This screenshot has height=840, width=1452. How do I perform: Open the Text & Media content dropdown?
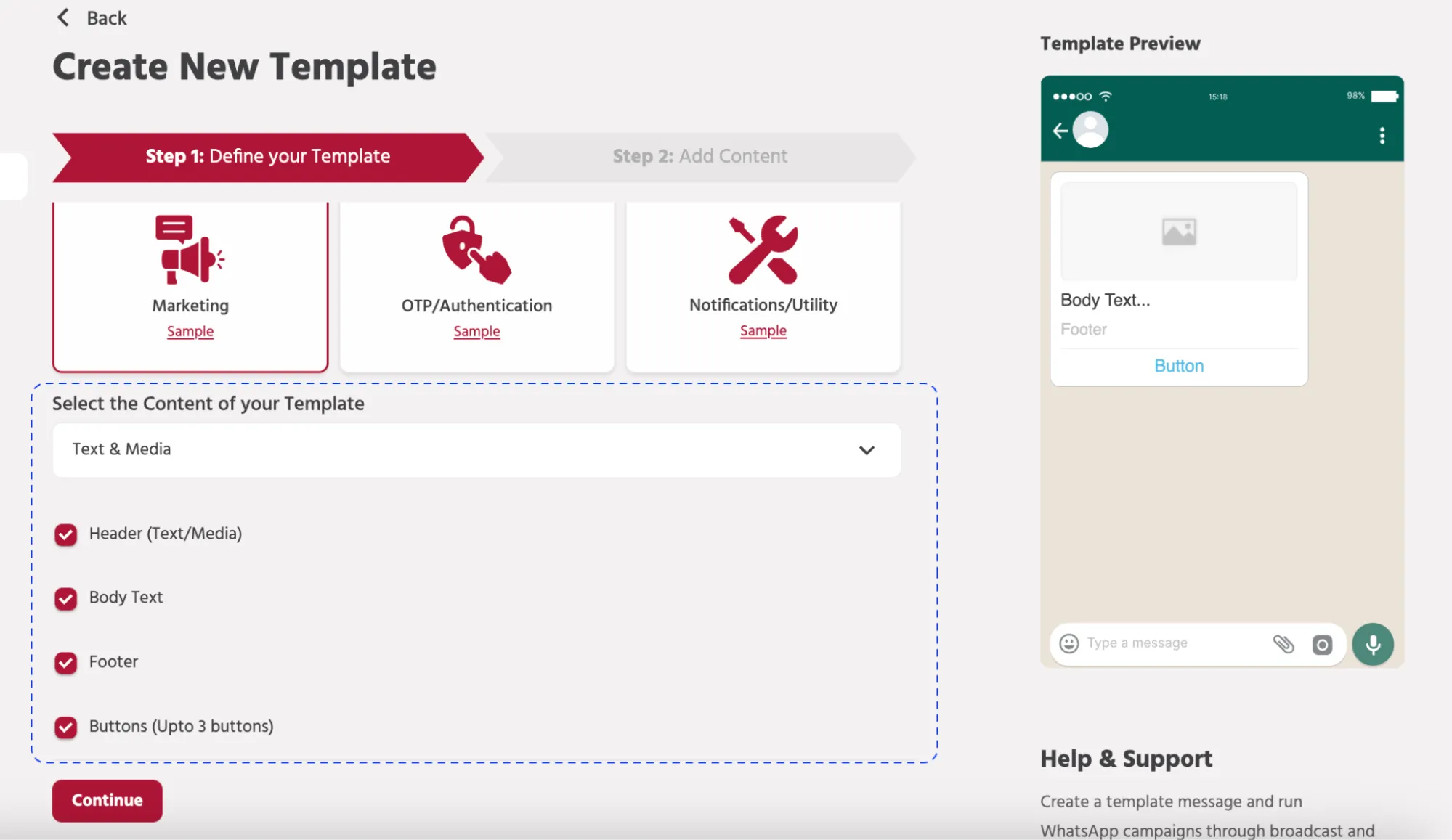click(x=476, y=450)
